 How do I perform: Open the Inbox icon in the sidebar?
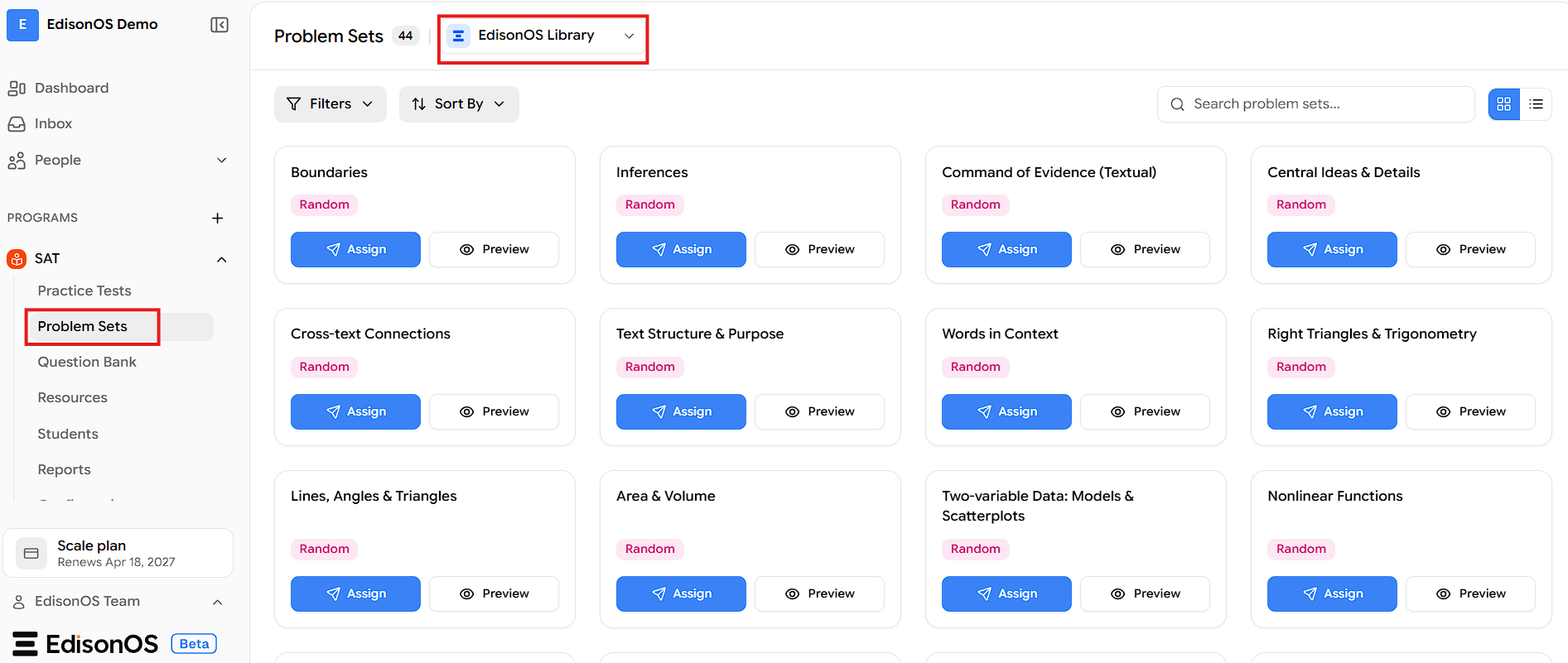pyautogui.click(x=17, y=123)
